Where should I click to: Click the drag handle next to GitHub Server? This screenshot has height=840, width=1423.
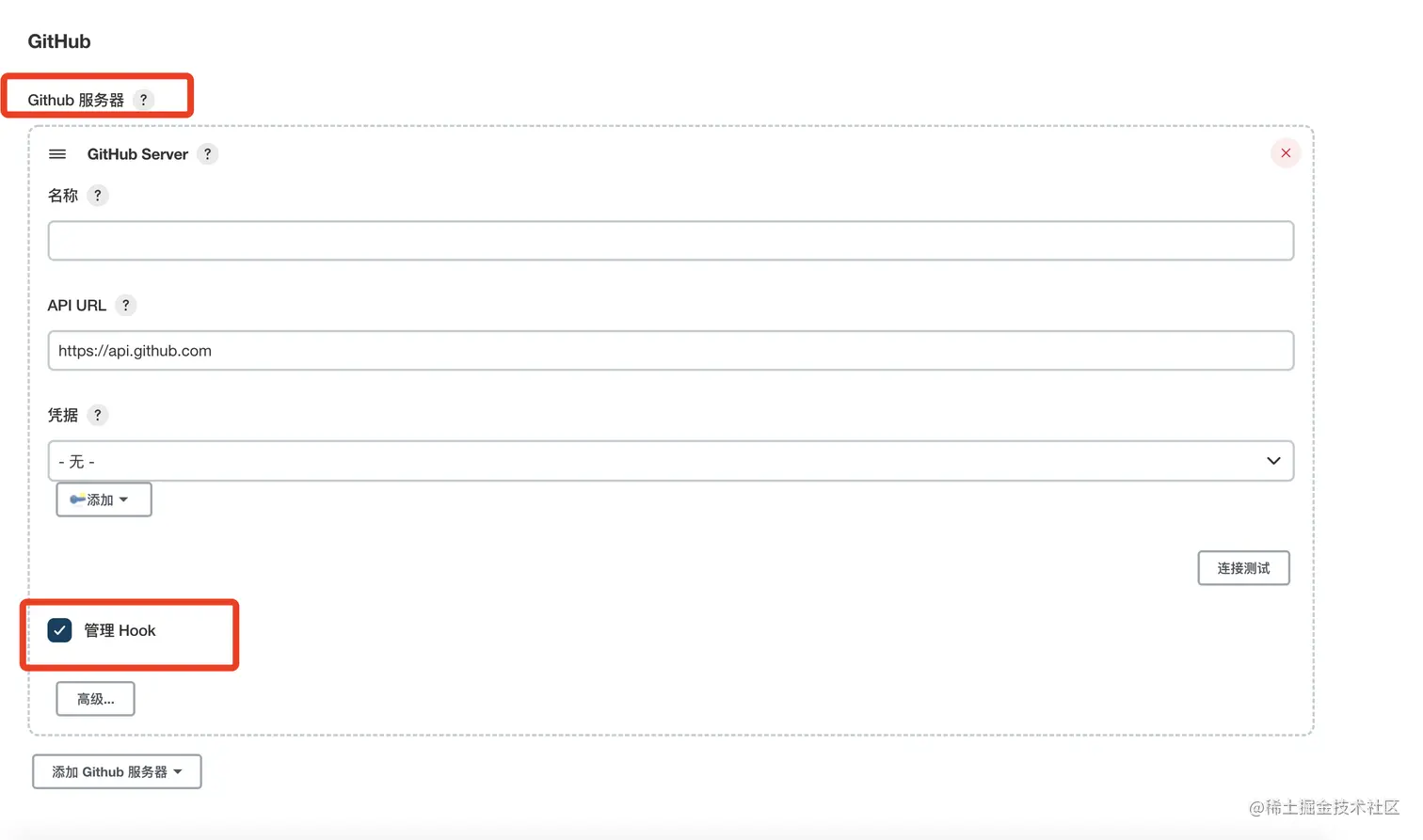(56, 153)
